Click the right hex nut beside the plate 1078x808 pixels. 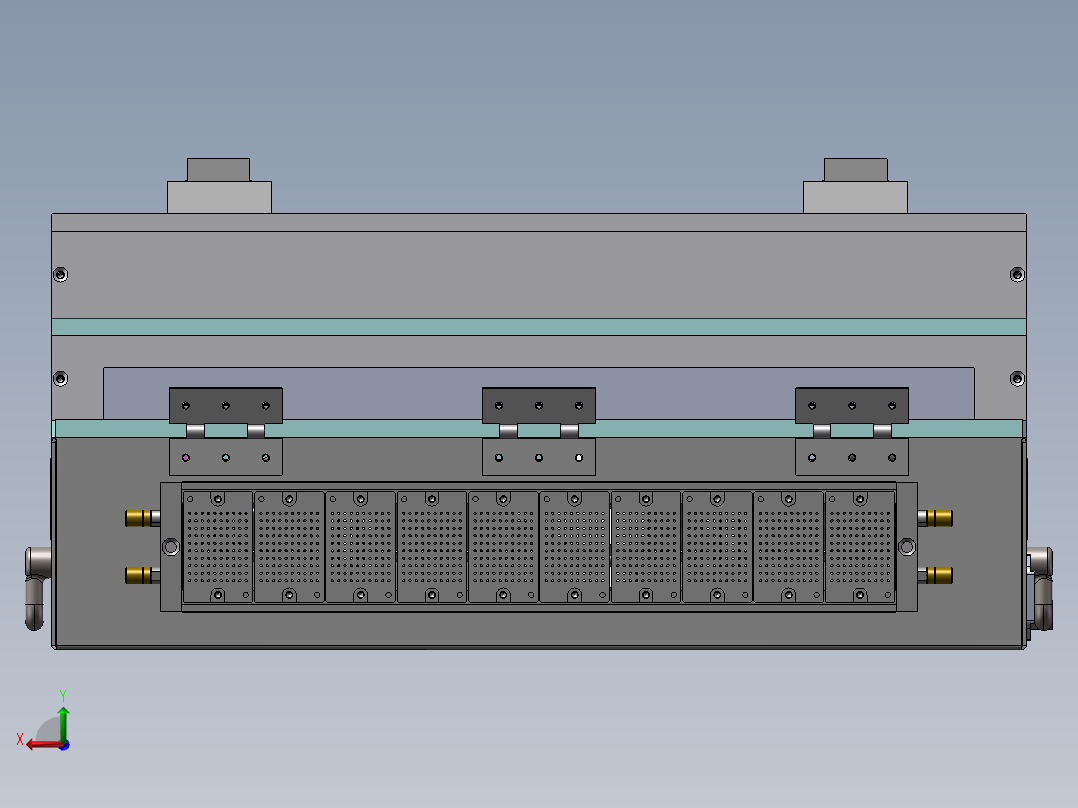(909, 545)
